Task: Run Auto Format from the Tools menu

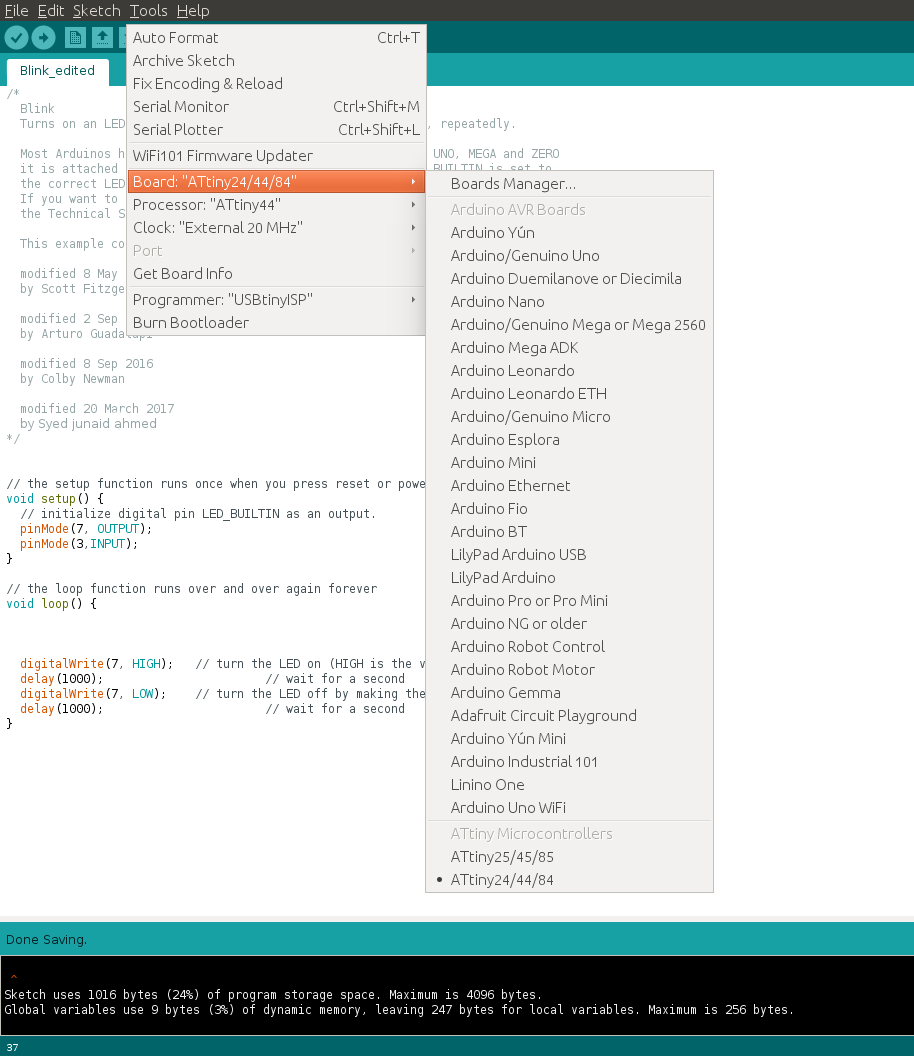Action: [x=175, y=37]
